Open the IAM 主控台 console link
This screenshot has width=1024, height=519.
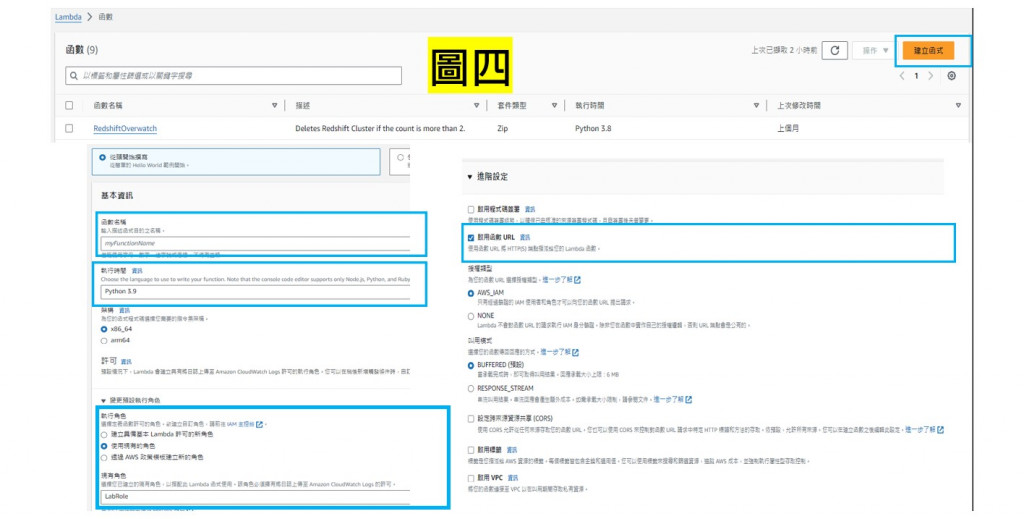[x=240, y=424]
